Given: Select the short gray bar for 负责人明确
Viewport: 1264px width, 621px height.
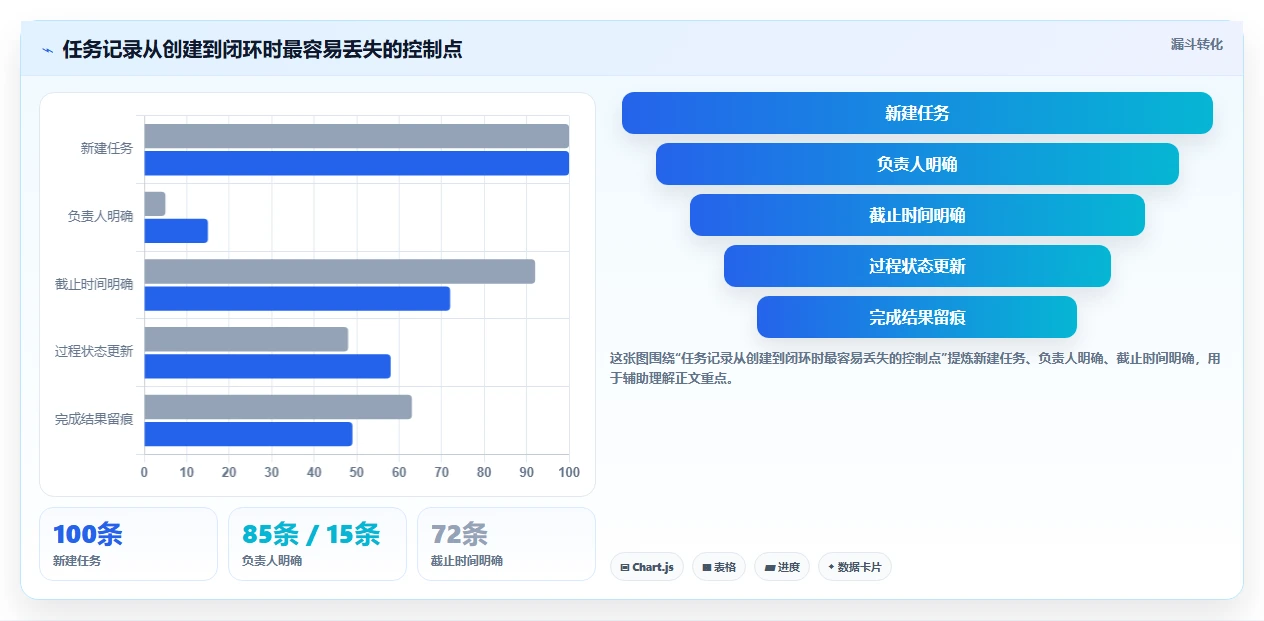Looking at the screenshot, I should [x=155, y=204].
